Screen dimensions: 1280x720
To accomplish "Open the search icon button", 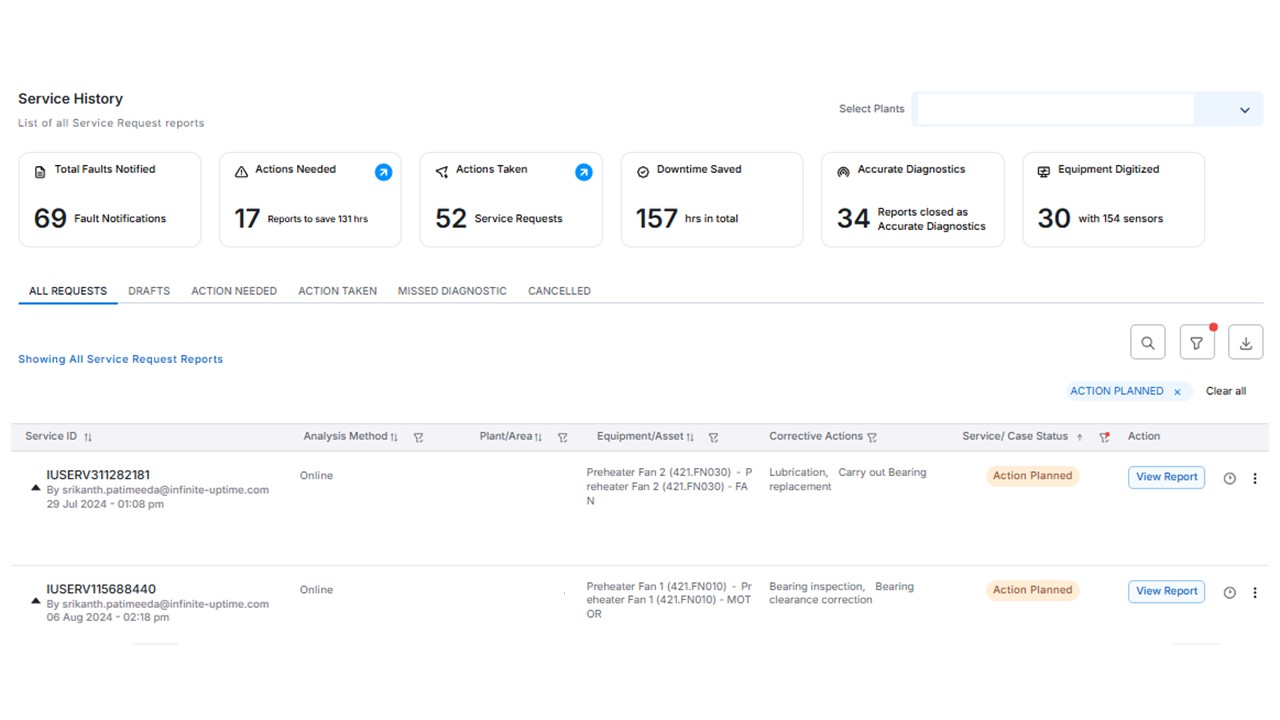I will coord(1147,343).
